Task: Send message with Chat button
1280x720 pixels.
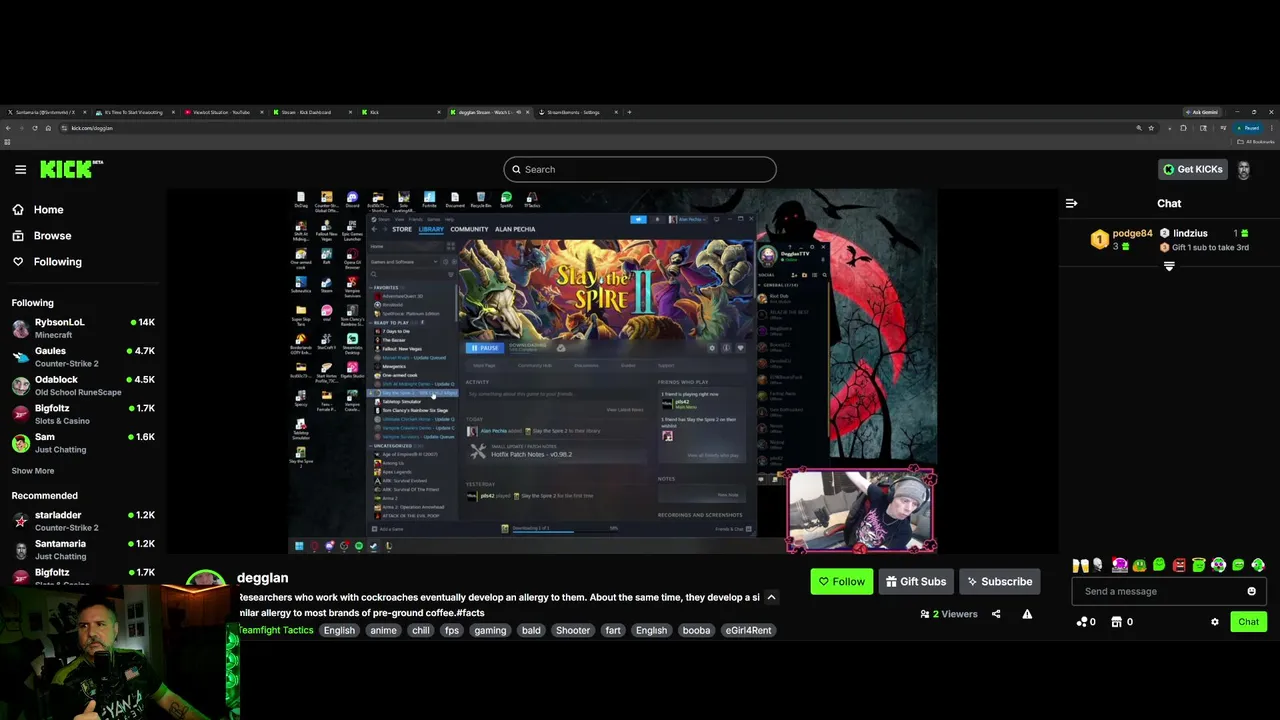Action: pyautogui.click(x=1248, y=622)
